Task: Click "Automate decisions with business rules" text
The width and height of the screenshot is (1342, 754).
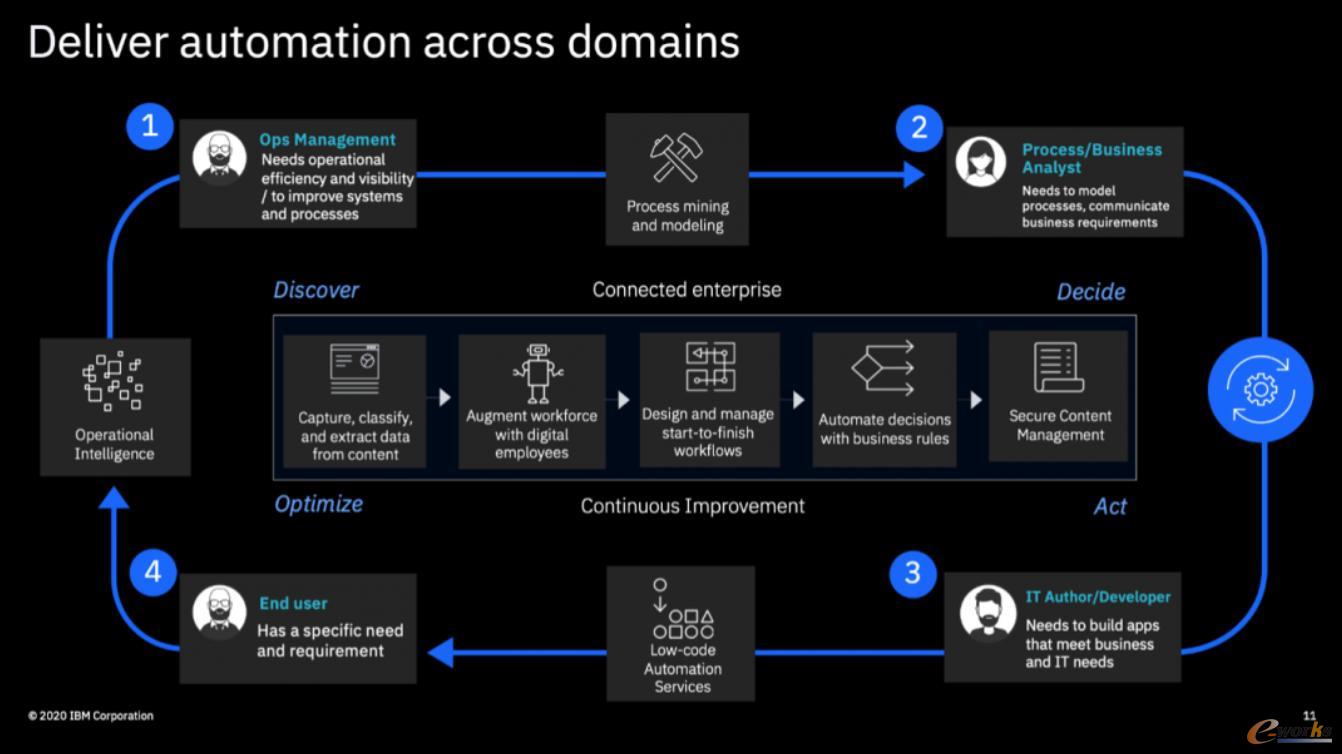Action: coord(885,429)
